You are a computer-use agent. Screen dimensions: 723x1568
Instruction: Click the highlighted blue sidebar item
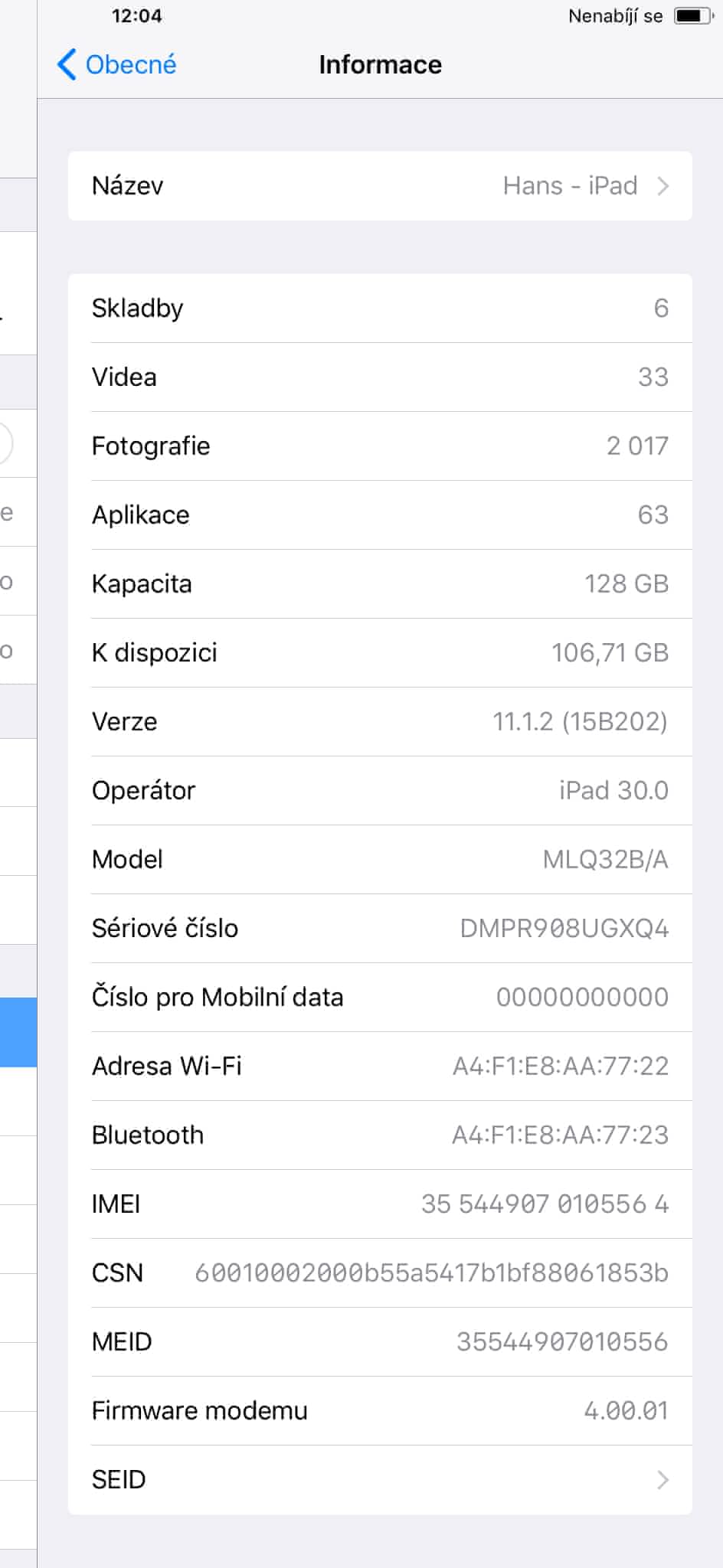point(18,1032)
